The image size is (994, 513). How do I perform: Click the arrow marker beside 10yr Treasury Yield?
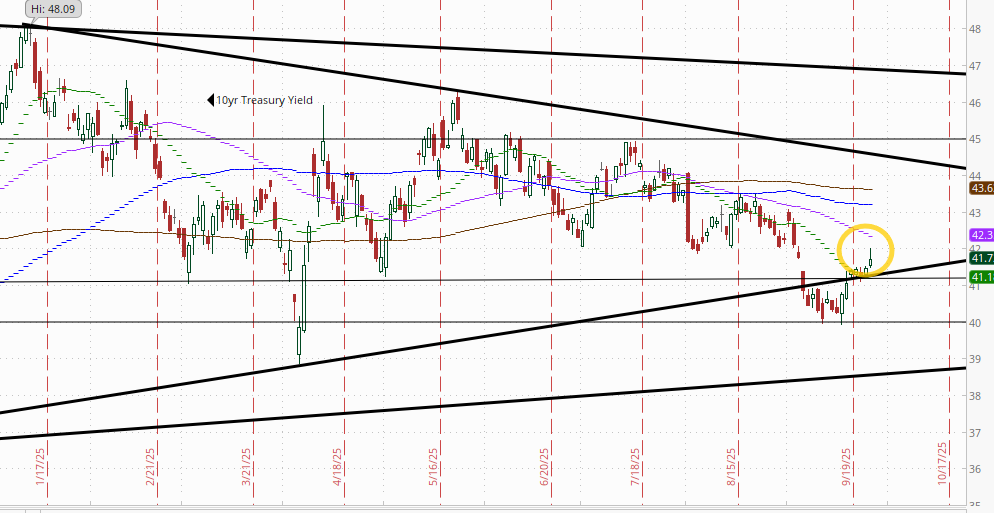211,100
